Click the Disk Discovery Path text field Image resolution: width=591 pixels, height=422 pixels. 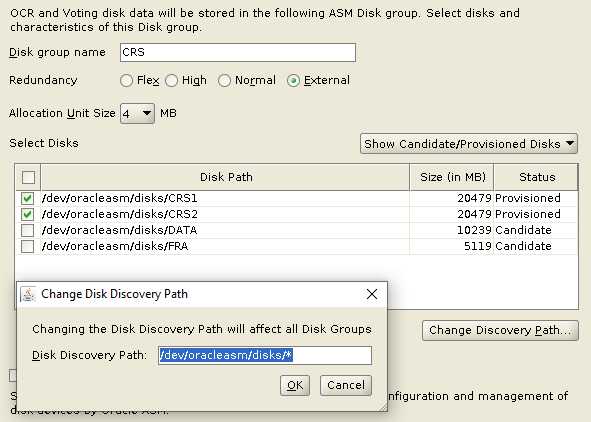tap(265, 355)
